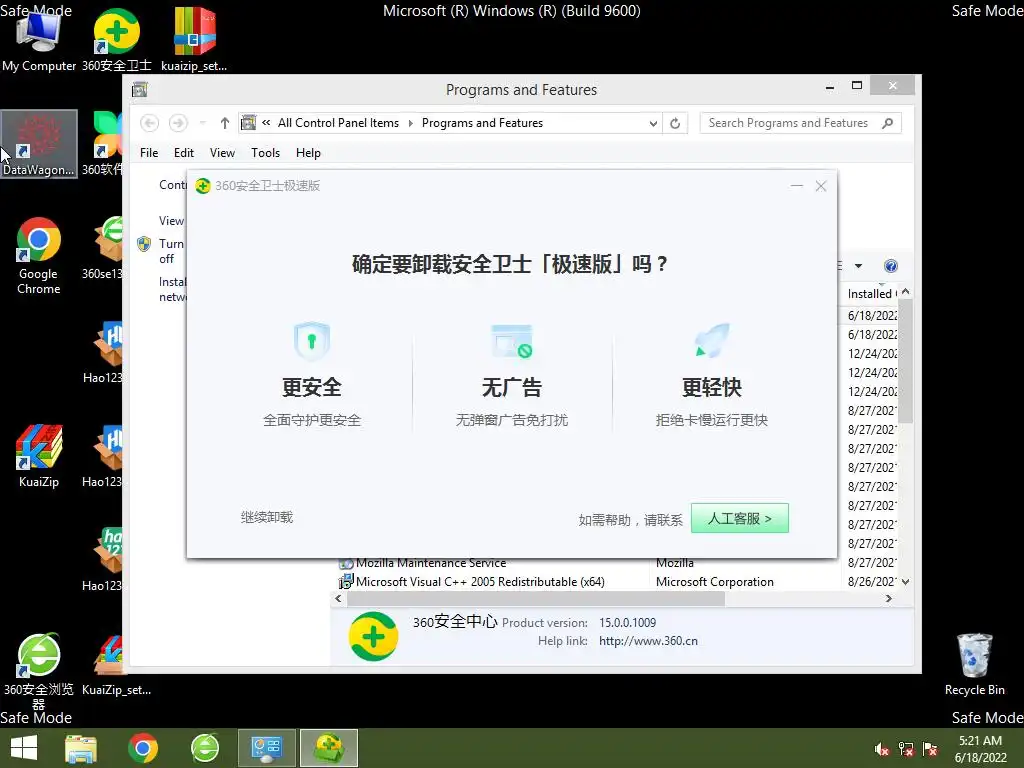Expand the address bar history dropdown
Screen dimensions: 1024x768
(653, 123)
